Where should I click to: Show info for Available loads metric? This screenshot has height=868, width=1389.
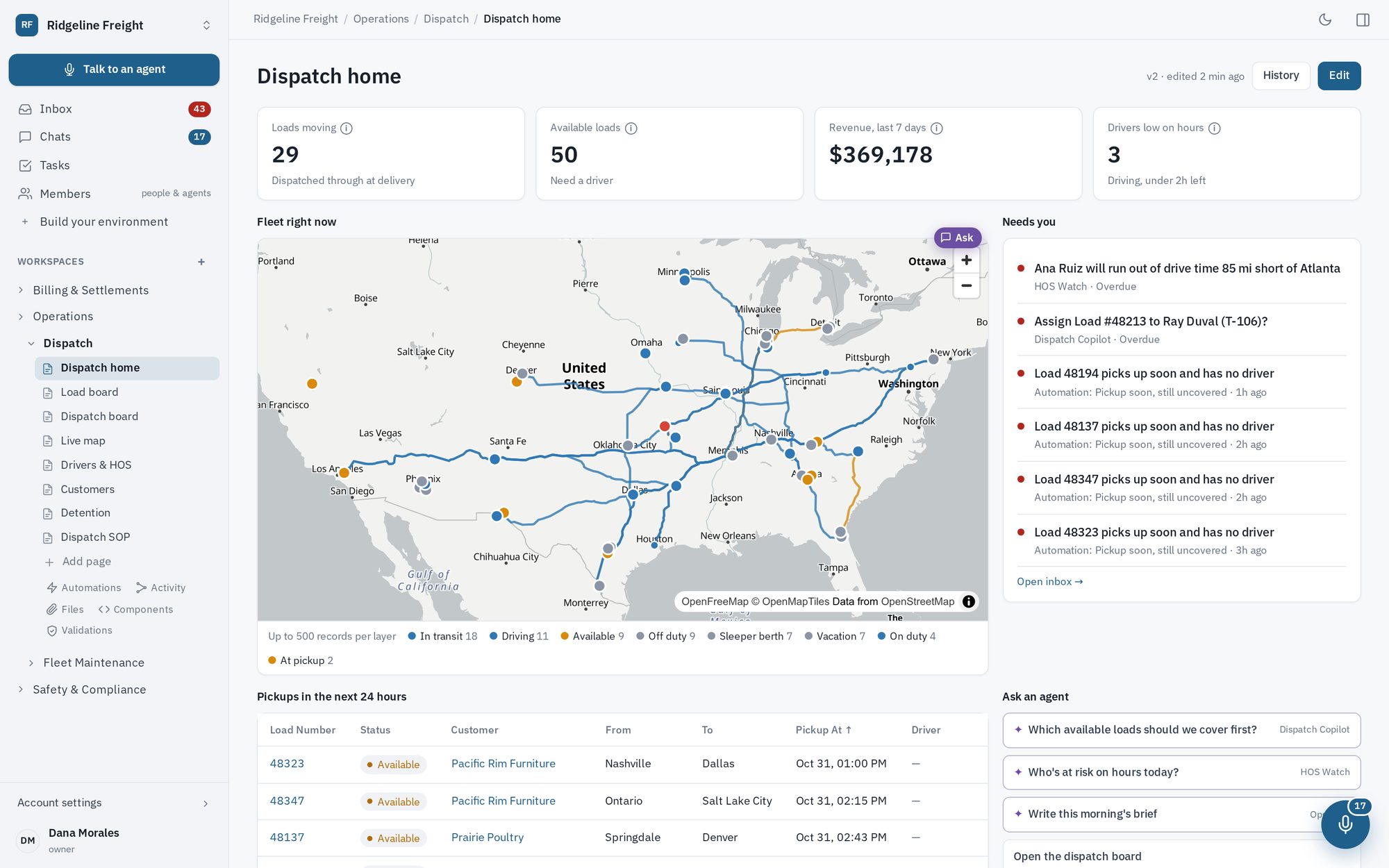pyautogui.click(x=631, y=128)
